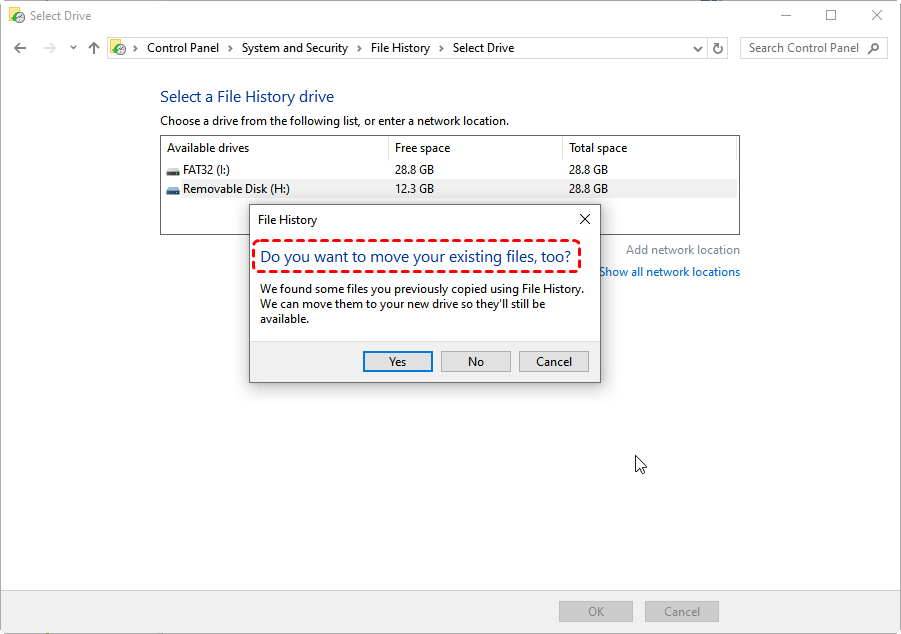Open Show all network locations link
Screen dimensions: 901x634
pyautogui.click(x=670, y=272)
